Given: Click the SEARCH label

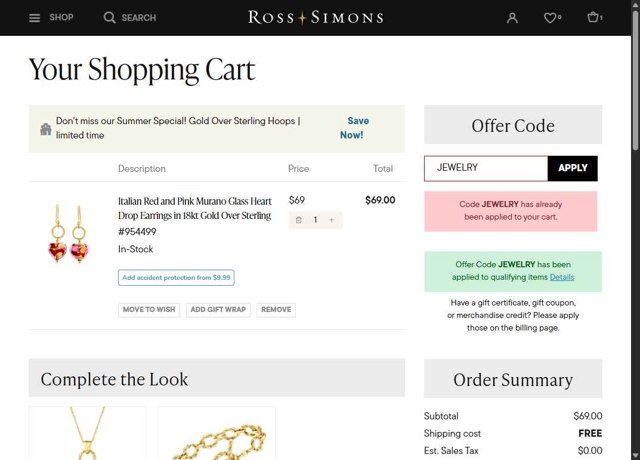Looking at the screenshot, I should 139,18.
